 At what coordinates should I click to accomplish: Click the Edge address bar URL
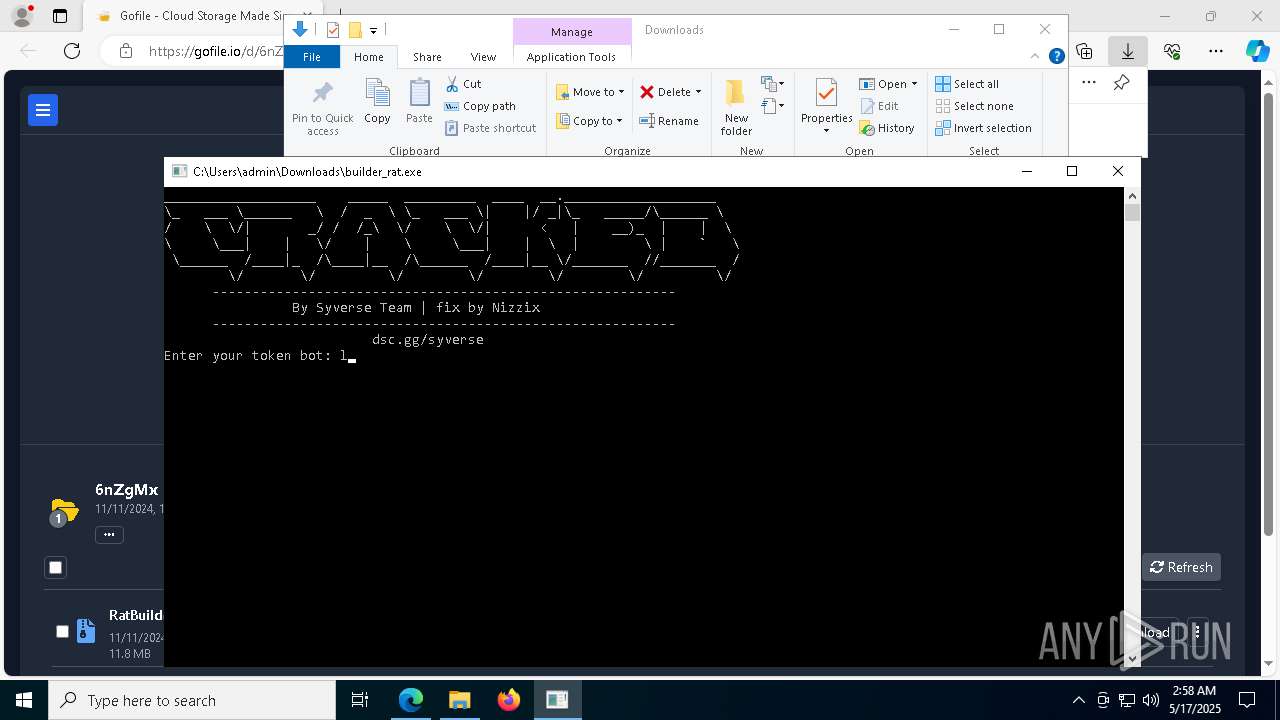(215, 51)
